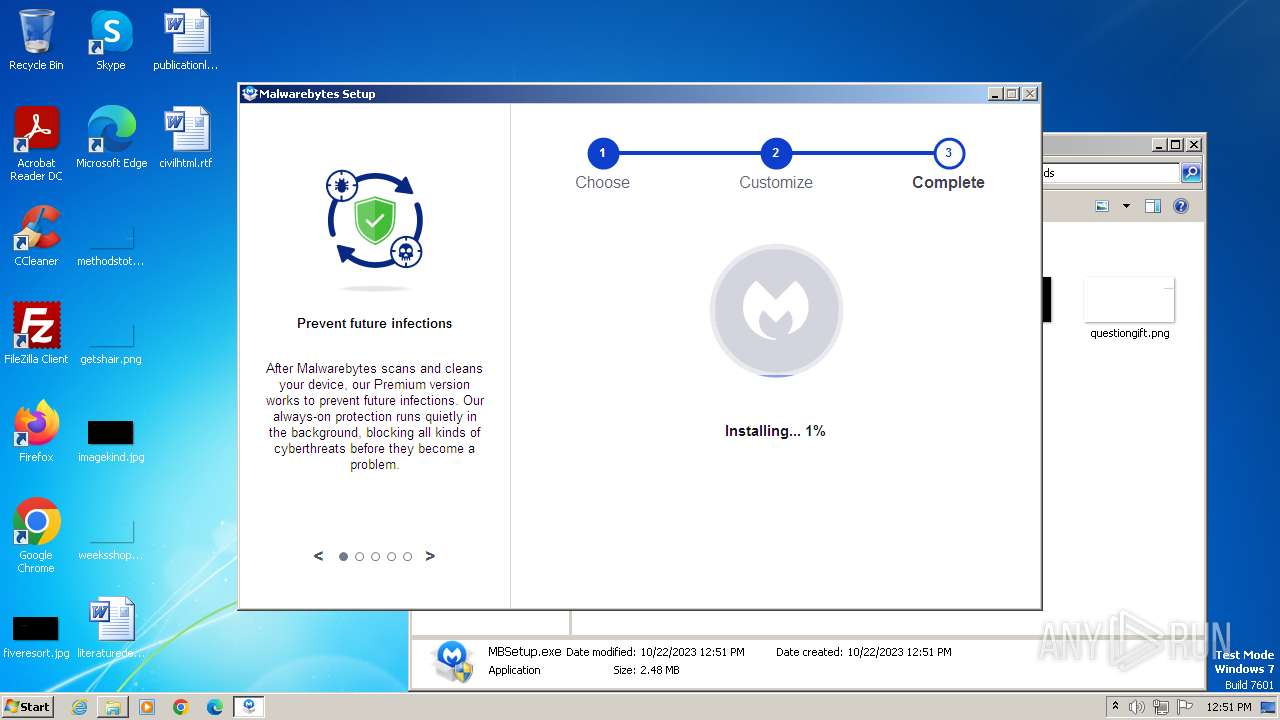The width and height of the screenshot is (1280, 720).
Task: Close the Malwarebytes Setup window
Action: tap(1030, 94)
